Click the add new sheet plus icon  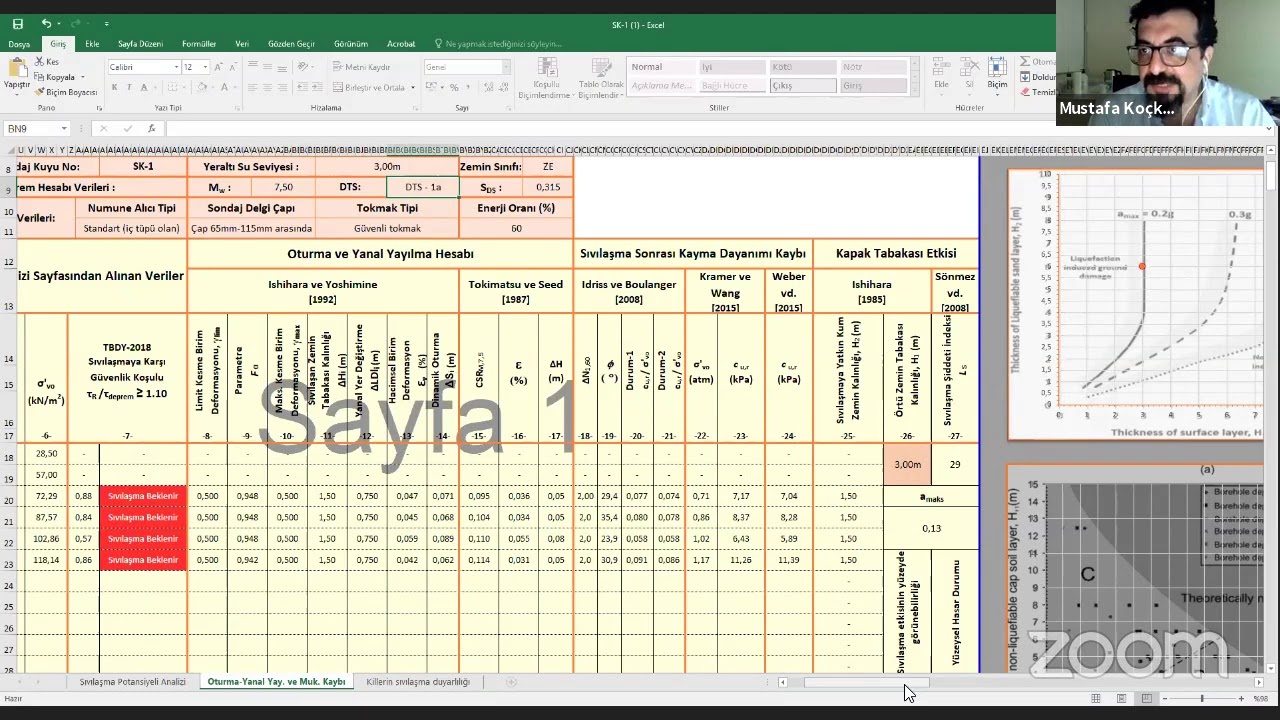click(x=511, y=682)
